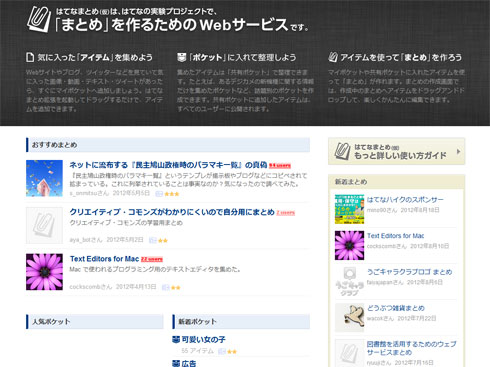Click the date 2012年7月22日
490x367 pixels.
417,318
